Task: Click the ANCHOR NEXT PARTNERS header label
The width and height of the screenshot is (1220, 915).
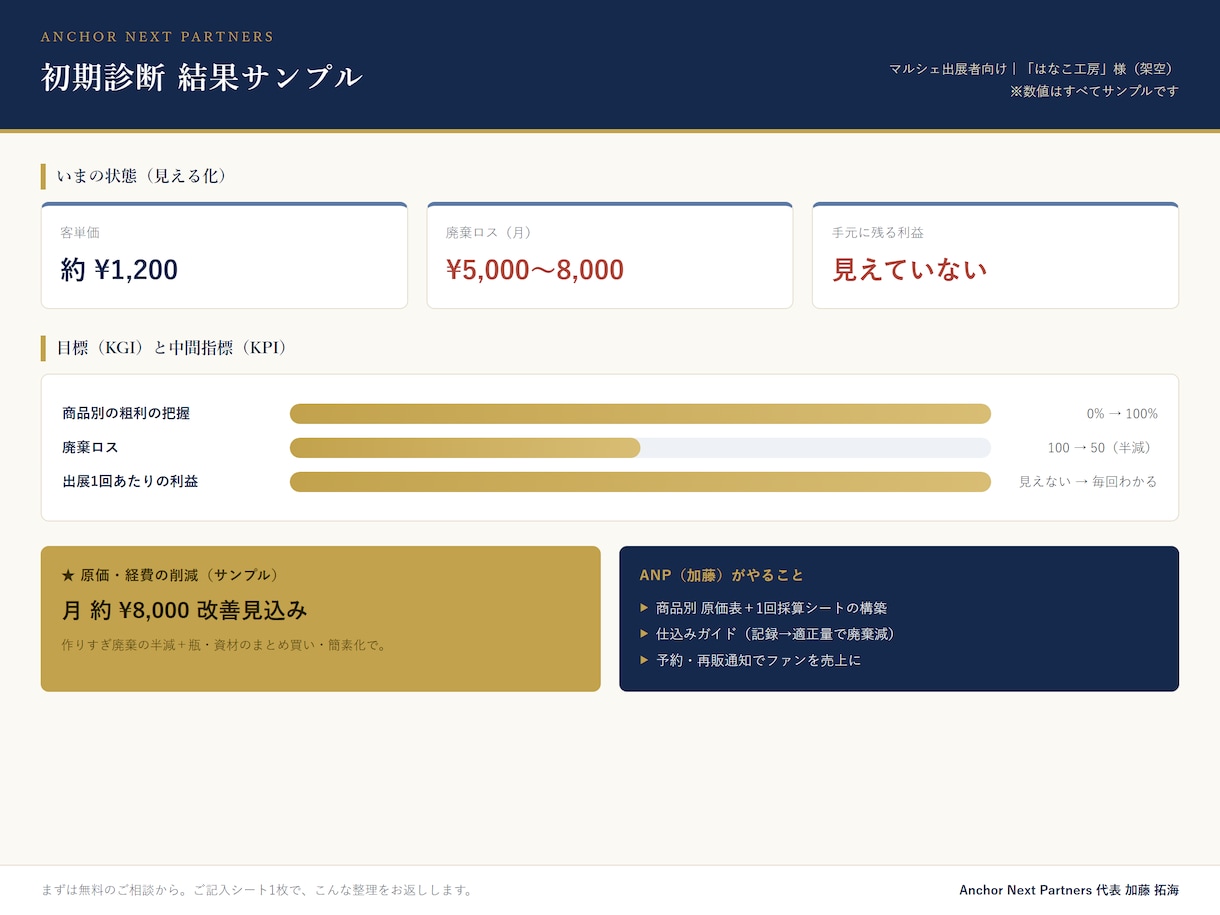Action: [157, 37]
